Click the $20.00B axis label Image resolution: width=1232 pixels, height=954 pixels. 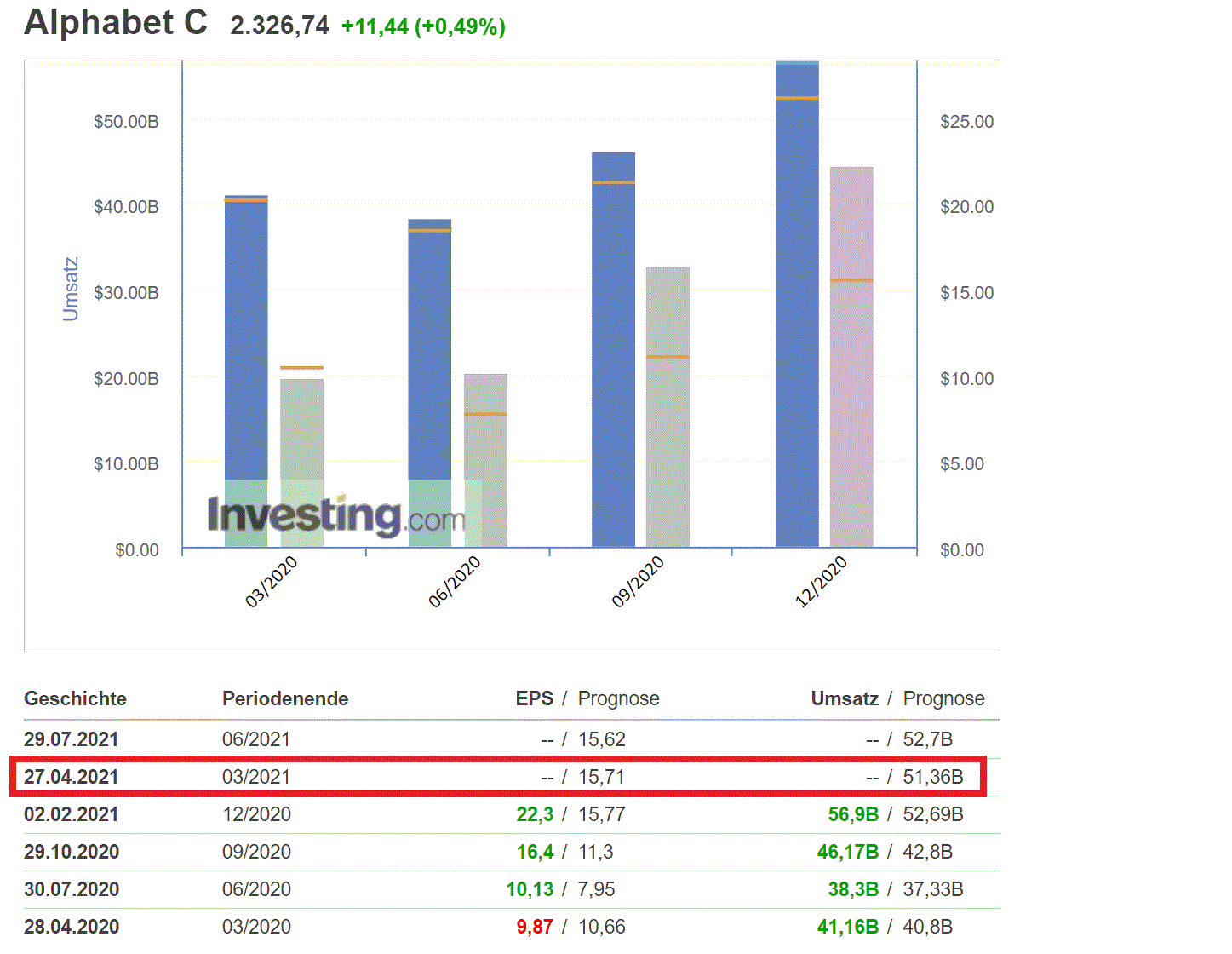pos(126,379)
